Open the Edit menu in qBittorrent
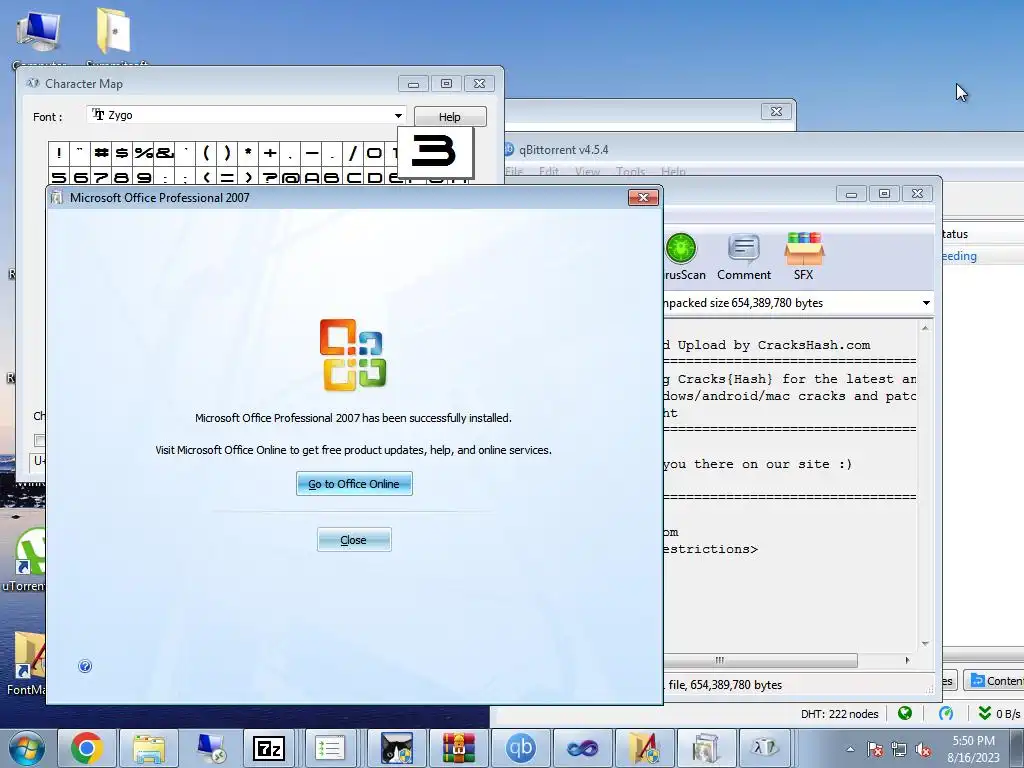1024x768 pixels. coord(549,171)
